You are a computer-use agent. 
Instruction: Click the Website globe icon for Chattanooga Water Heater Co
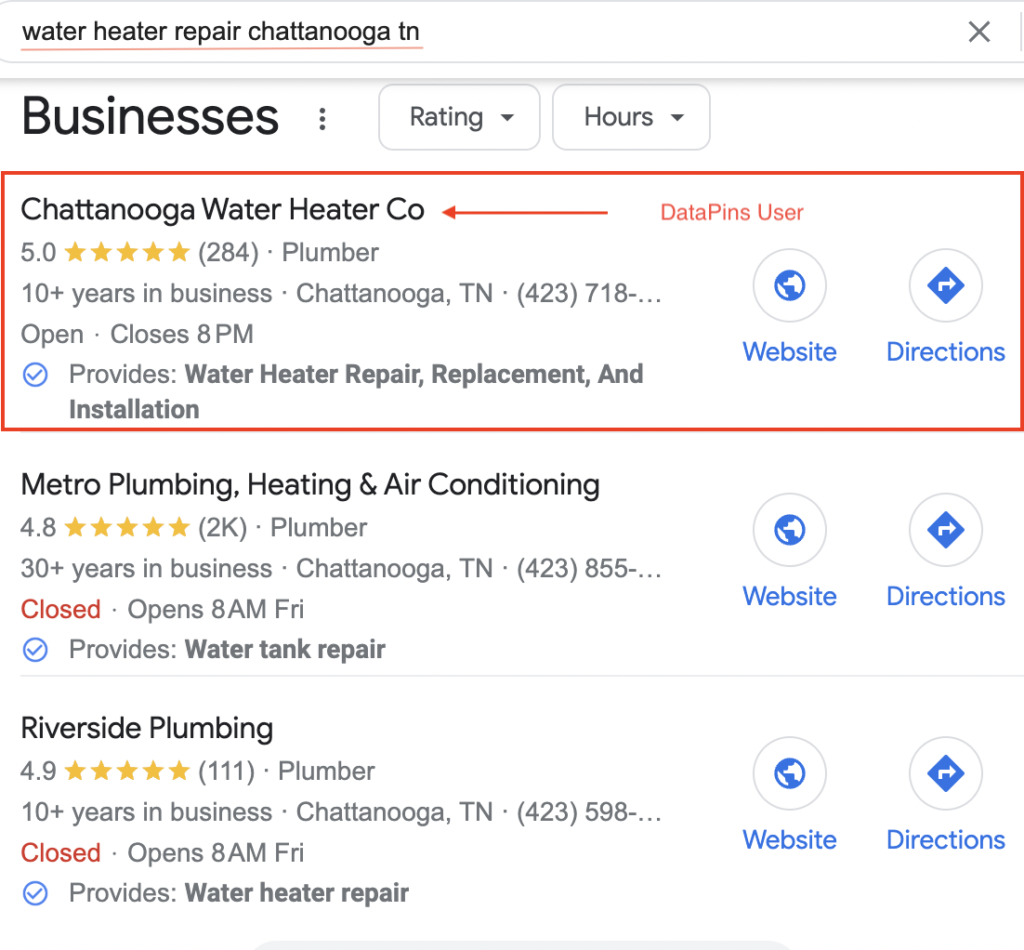tap(790, 285)
